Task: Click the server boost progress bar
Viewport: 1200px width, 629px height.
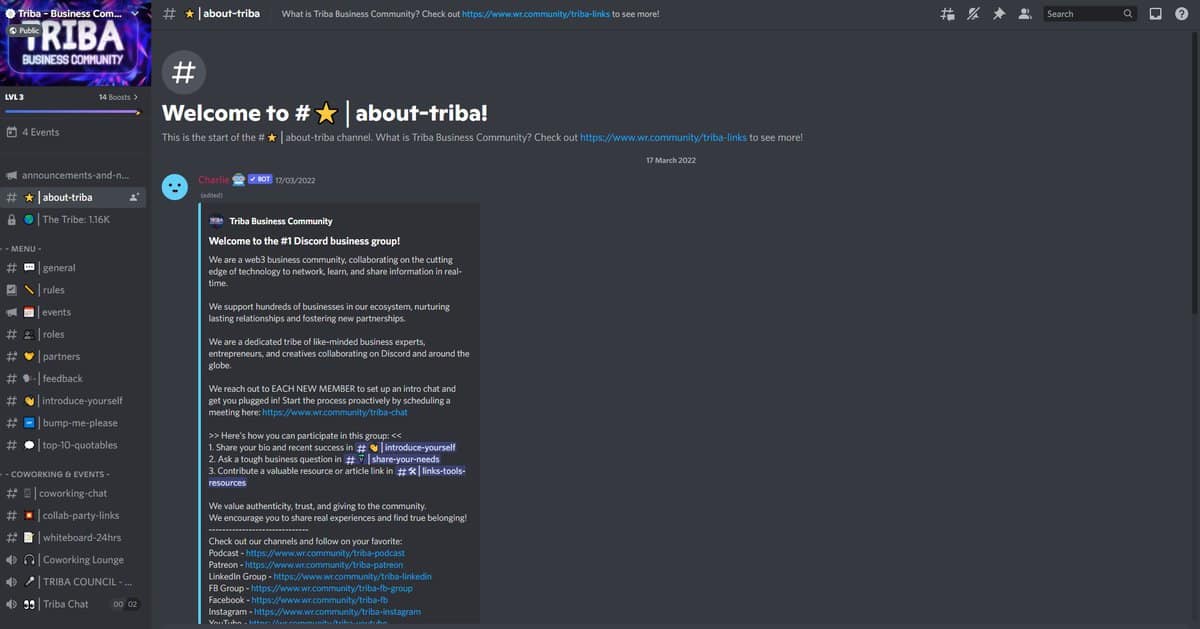Action: (72, 111)
